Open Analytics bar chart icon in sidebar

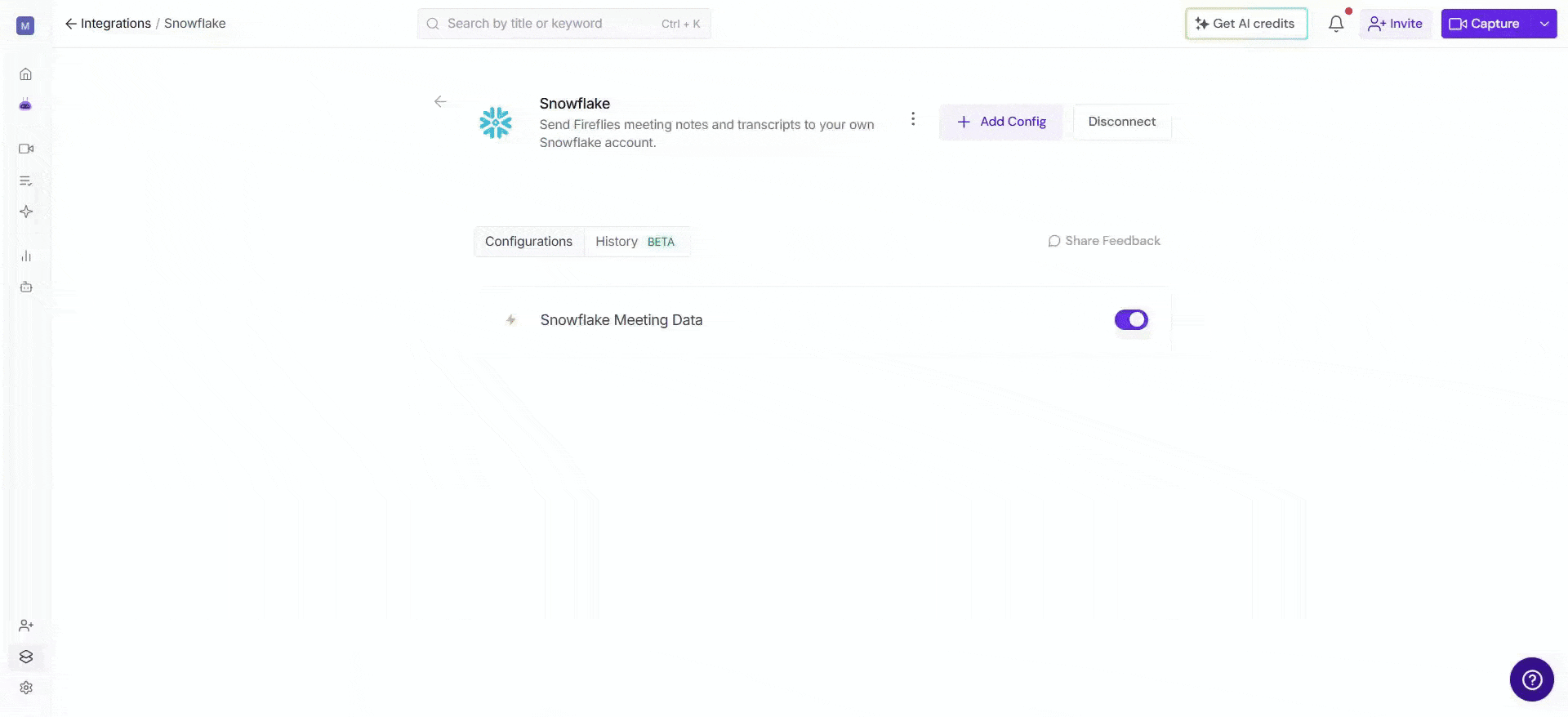pyautogui.click(x=26, y=256)
